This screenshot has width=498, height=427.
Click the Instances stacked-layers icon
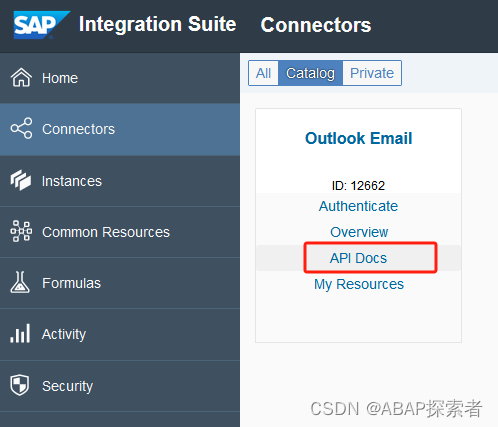21,180
